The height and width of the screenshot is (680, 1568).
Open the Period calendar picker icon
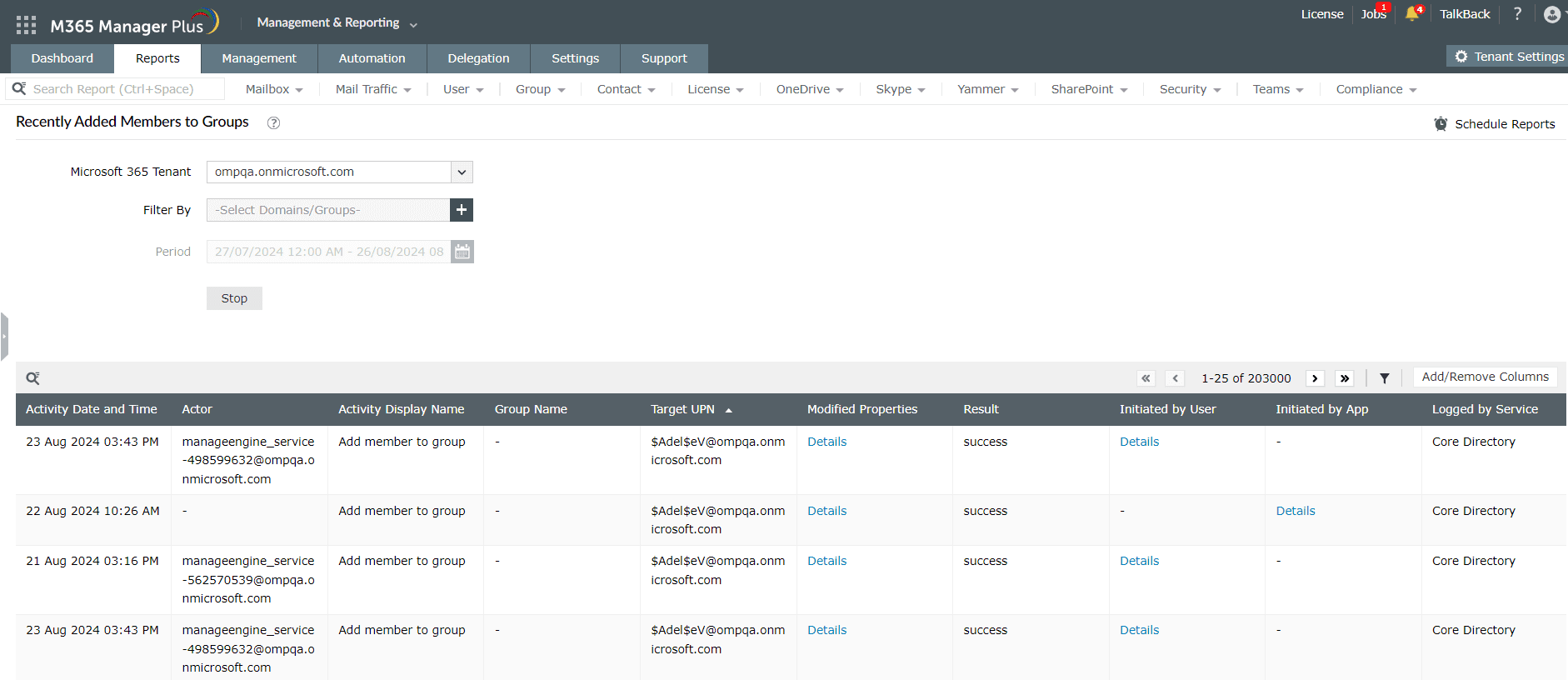pos(462,252)
